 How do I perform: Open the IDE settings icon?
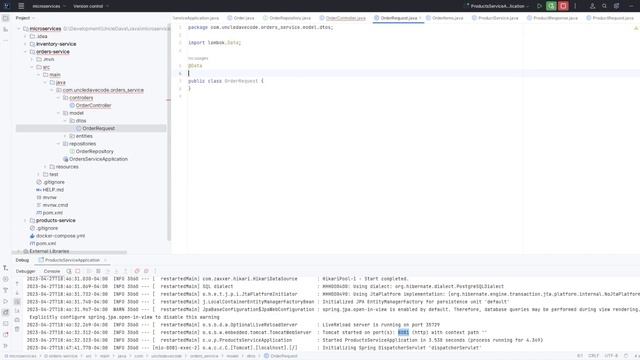pos(616,6)
